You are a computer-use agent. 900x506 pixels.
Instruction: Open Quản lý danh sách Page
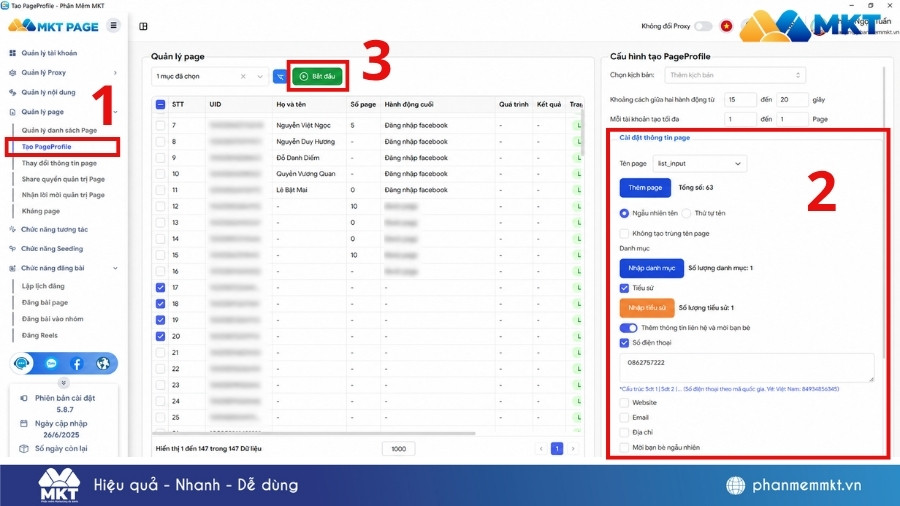point(59,130)
